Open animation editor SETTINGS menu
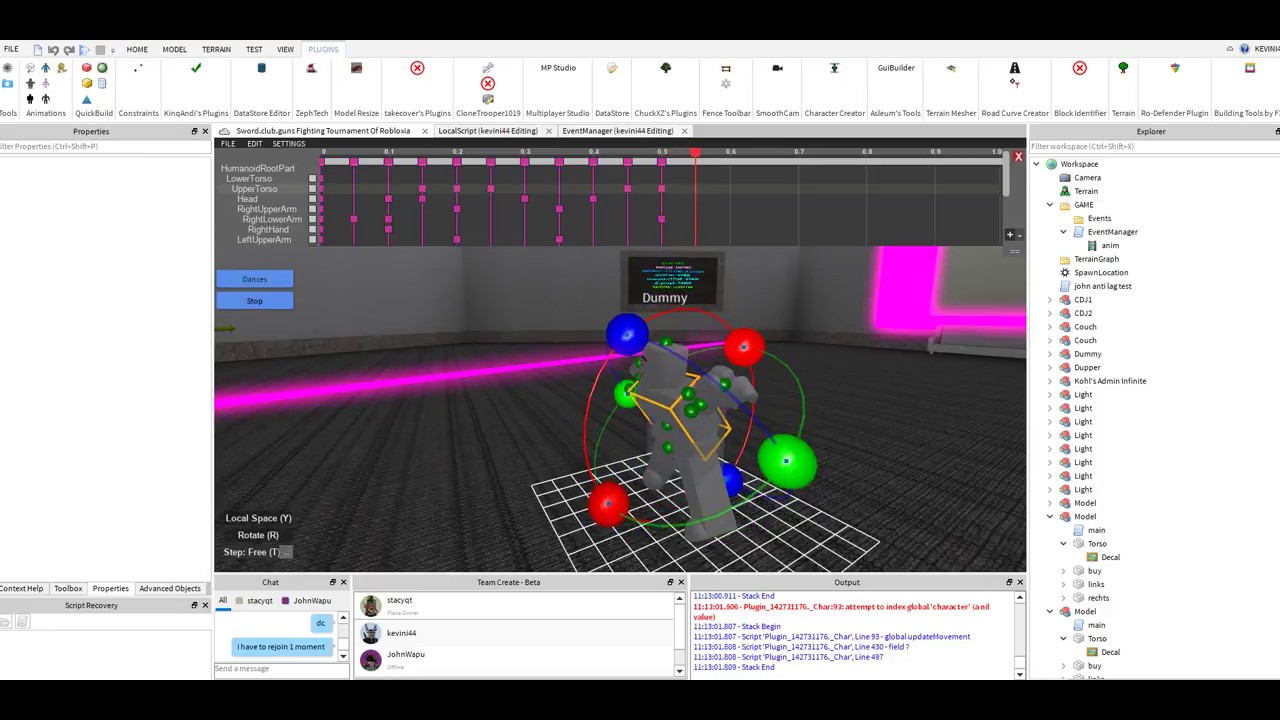Image resolution: width=1280 pixels, height=720 pixels. point(289,144)
